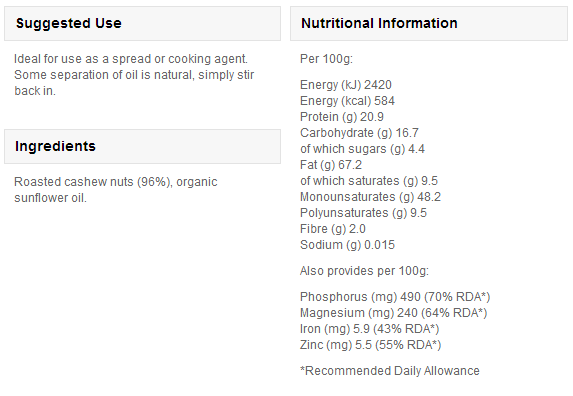Click the Energy (kJ) 2420 line
This screenshot has width=573, height=396.
(346, 85)
